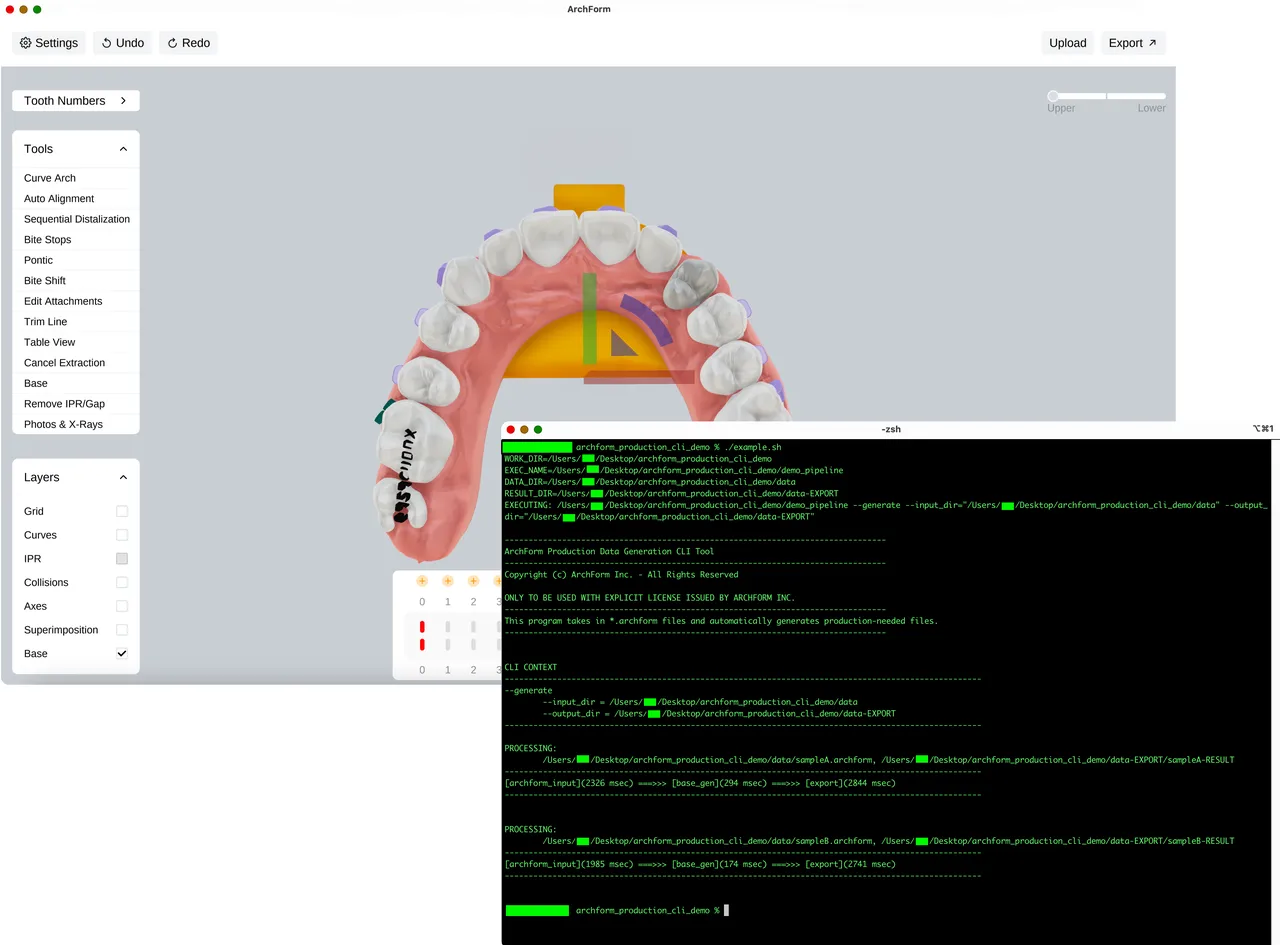This screenshot has height=945, width=1280.
Task: Collapse the Layers panel
Action: (x=123, y=478)
